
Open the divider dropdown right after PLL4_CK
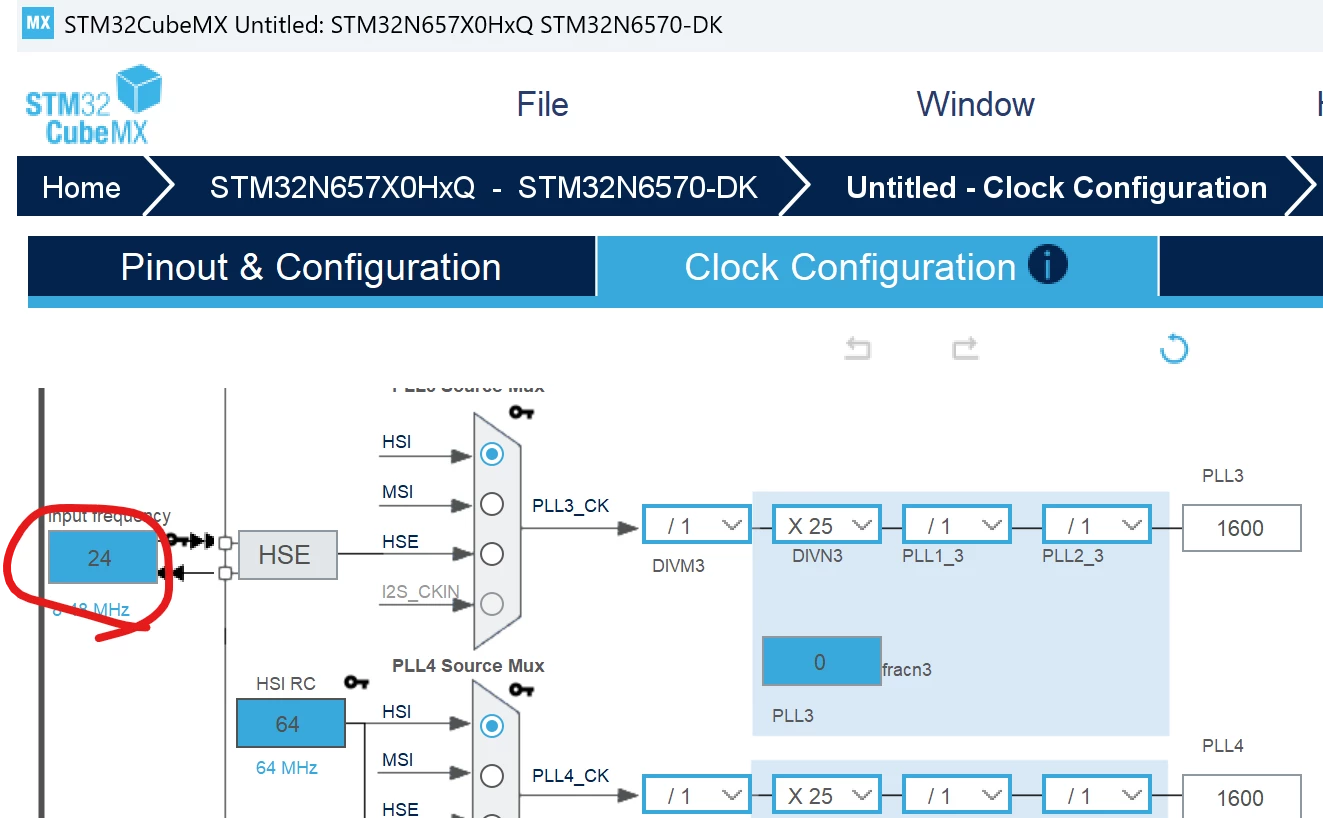click(697, 795)
